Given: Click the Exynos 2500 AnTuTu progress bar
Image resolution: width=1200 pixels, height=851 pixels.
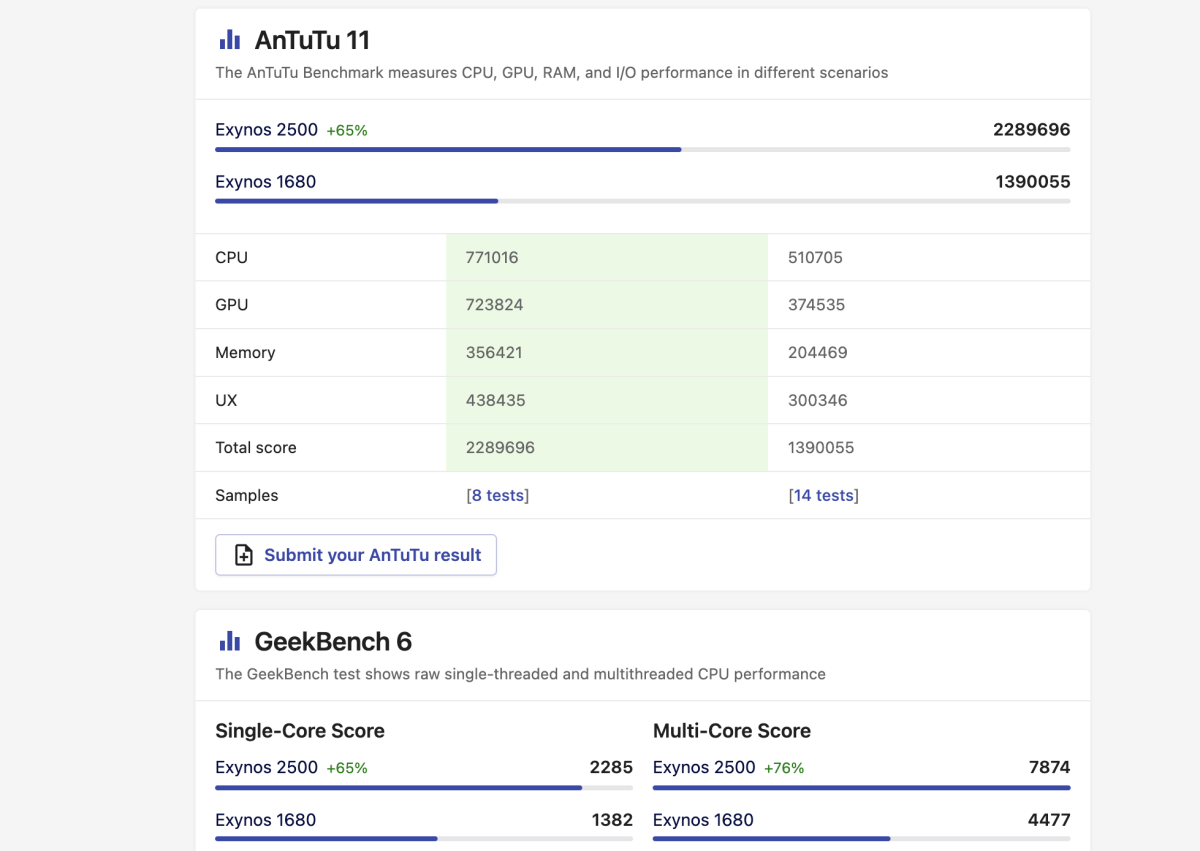Looking at the screenshot, I should pos(643,150).
